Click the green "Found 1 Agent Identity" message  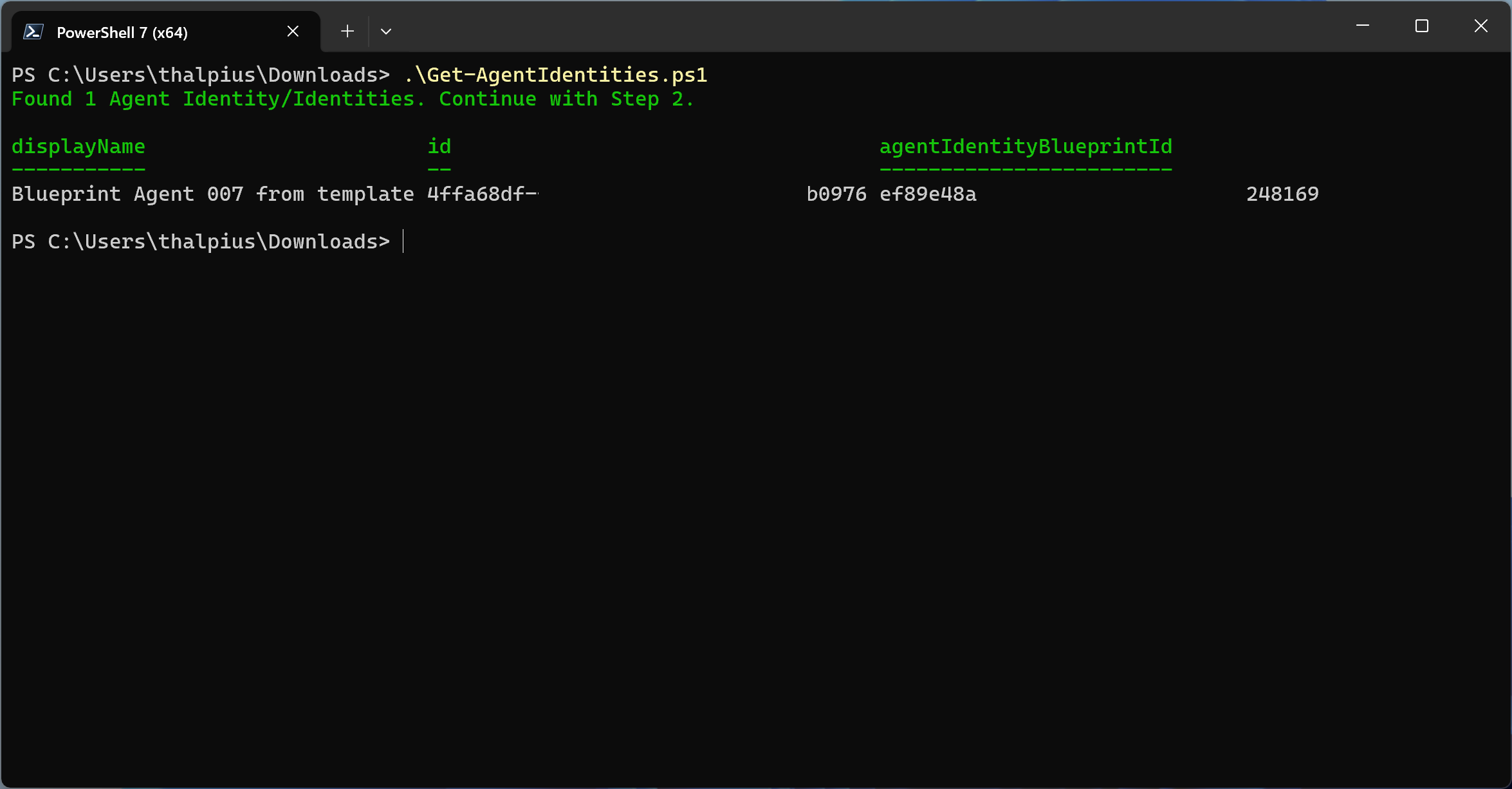click(352, 99)
